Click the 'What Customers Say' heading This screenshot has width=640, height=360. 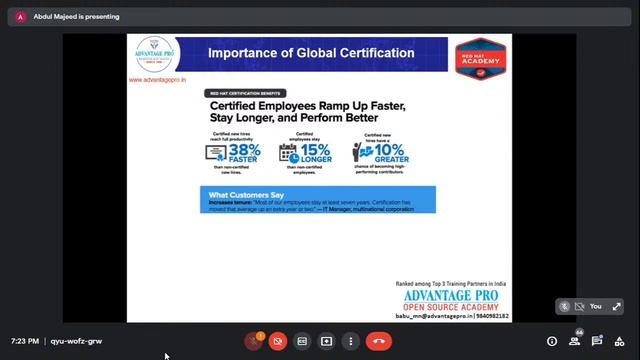point(246,195)
